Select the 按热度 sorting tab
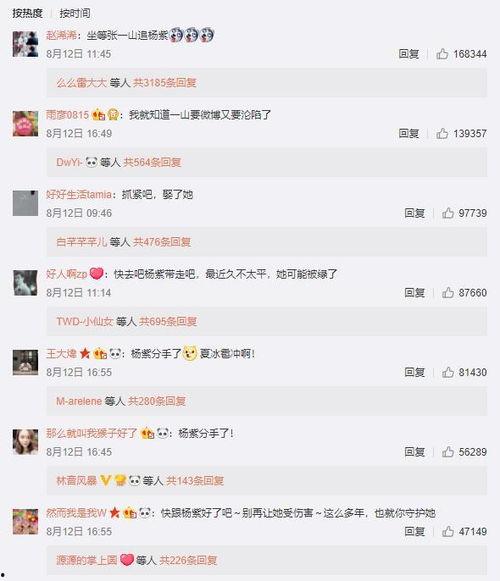 click(27, 14)
